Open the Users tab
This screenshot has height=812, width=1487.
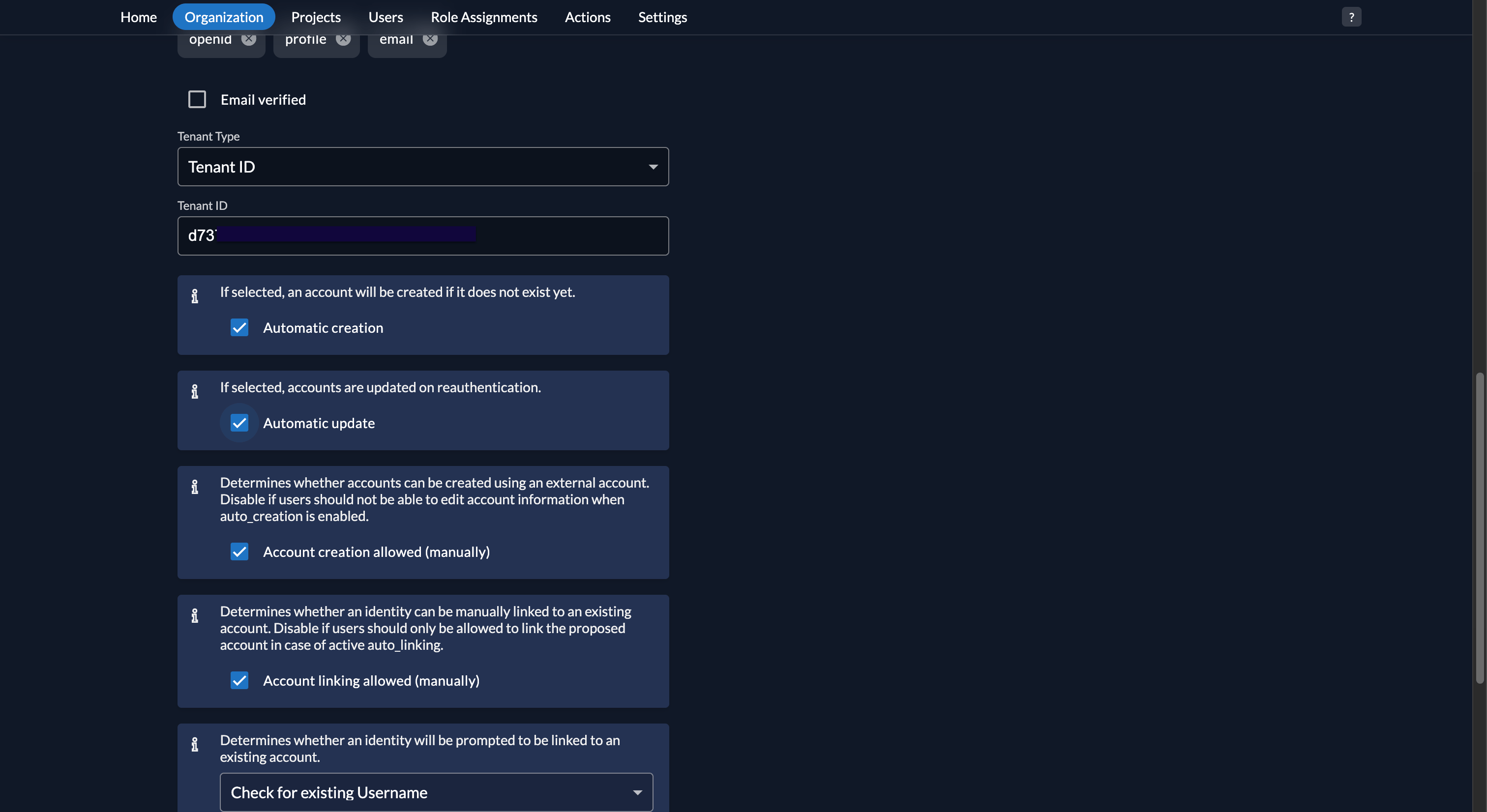pos(386,17)
